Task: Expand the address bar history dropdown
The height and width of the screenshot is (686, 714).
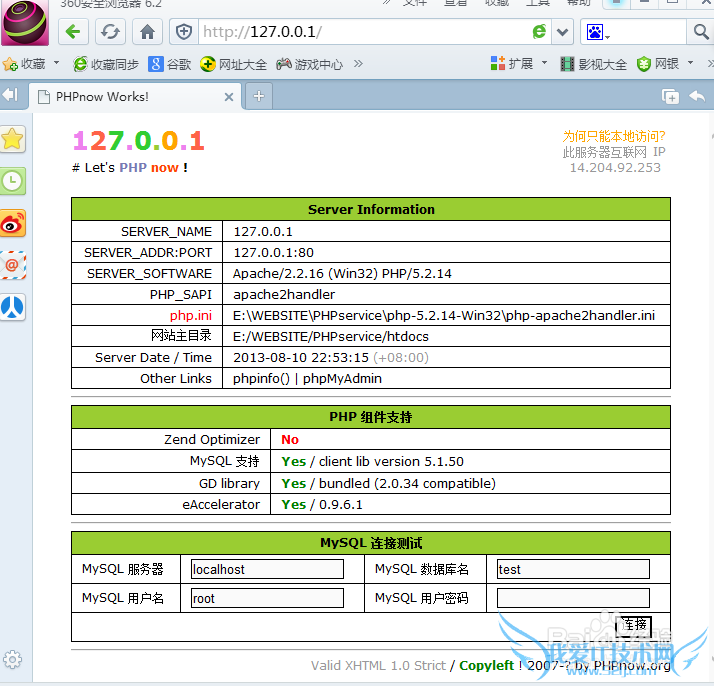Action: (562, 32)
